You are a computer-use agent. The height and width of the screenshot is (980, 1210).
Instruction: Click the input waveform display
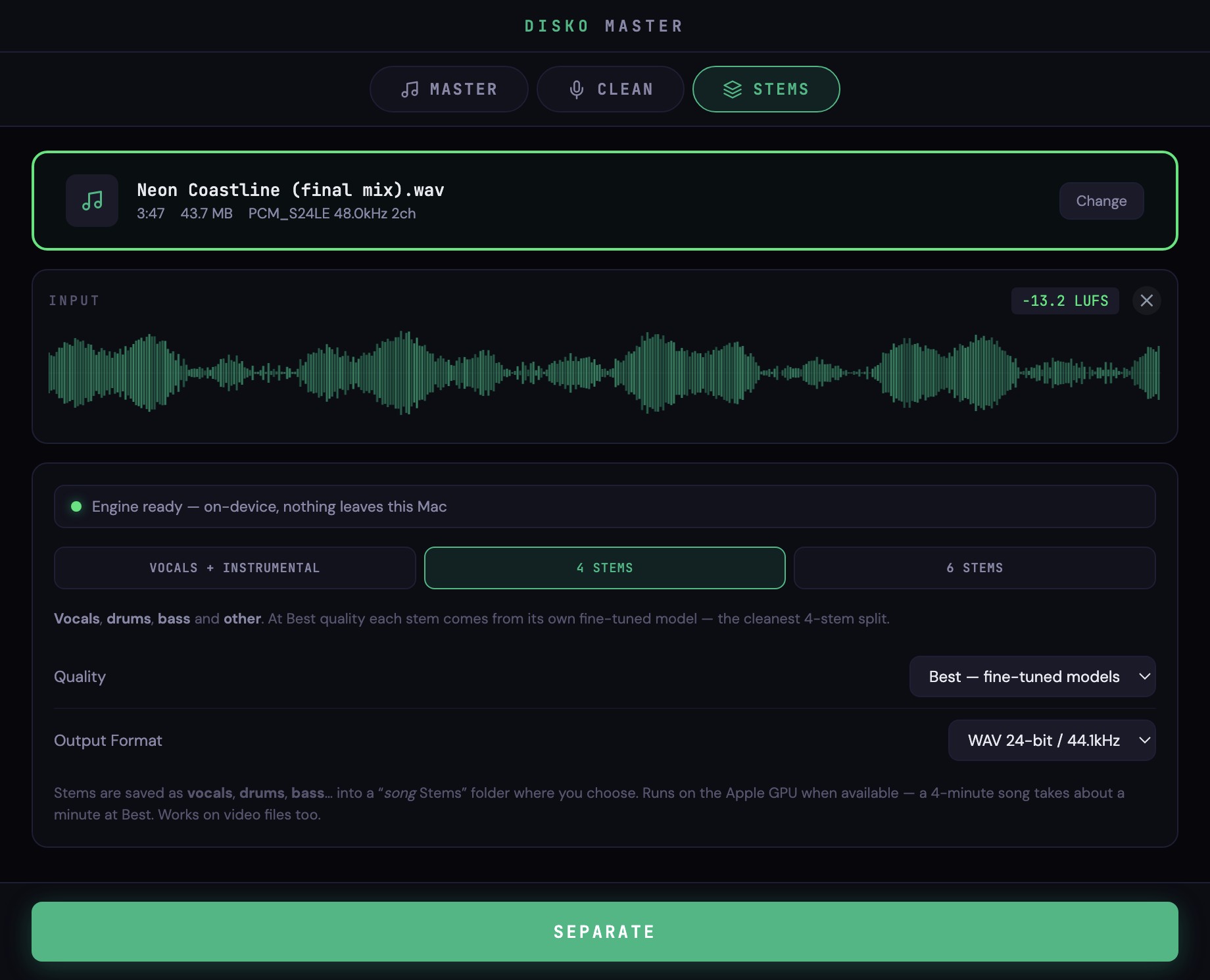(x=604, y=373)
